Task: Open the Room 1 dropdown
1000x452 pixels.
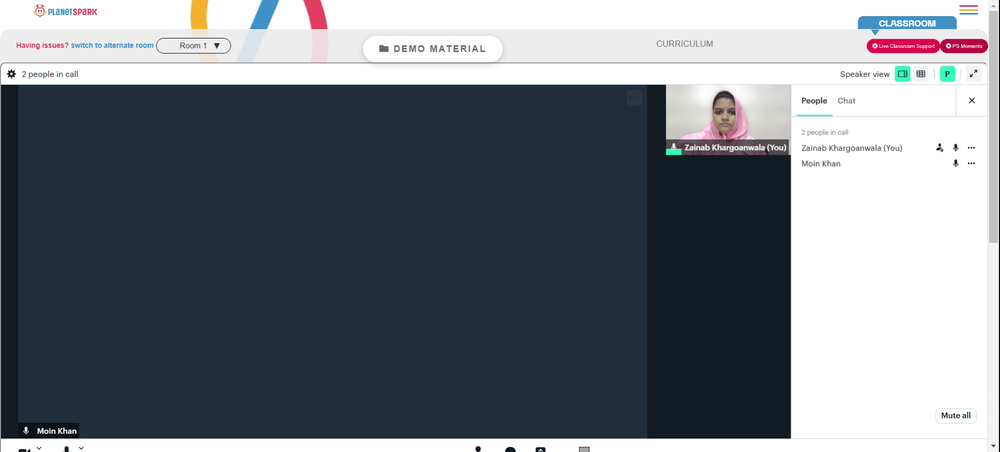Action: [193, 46]
